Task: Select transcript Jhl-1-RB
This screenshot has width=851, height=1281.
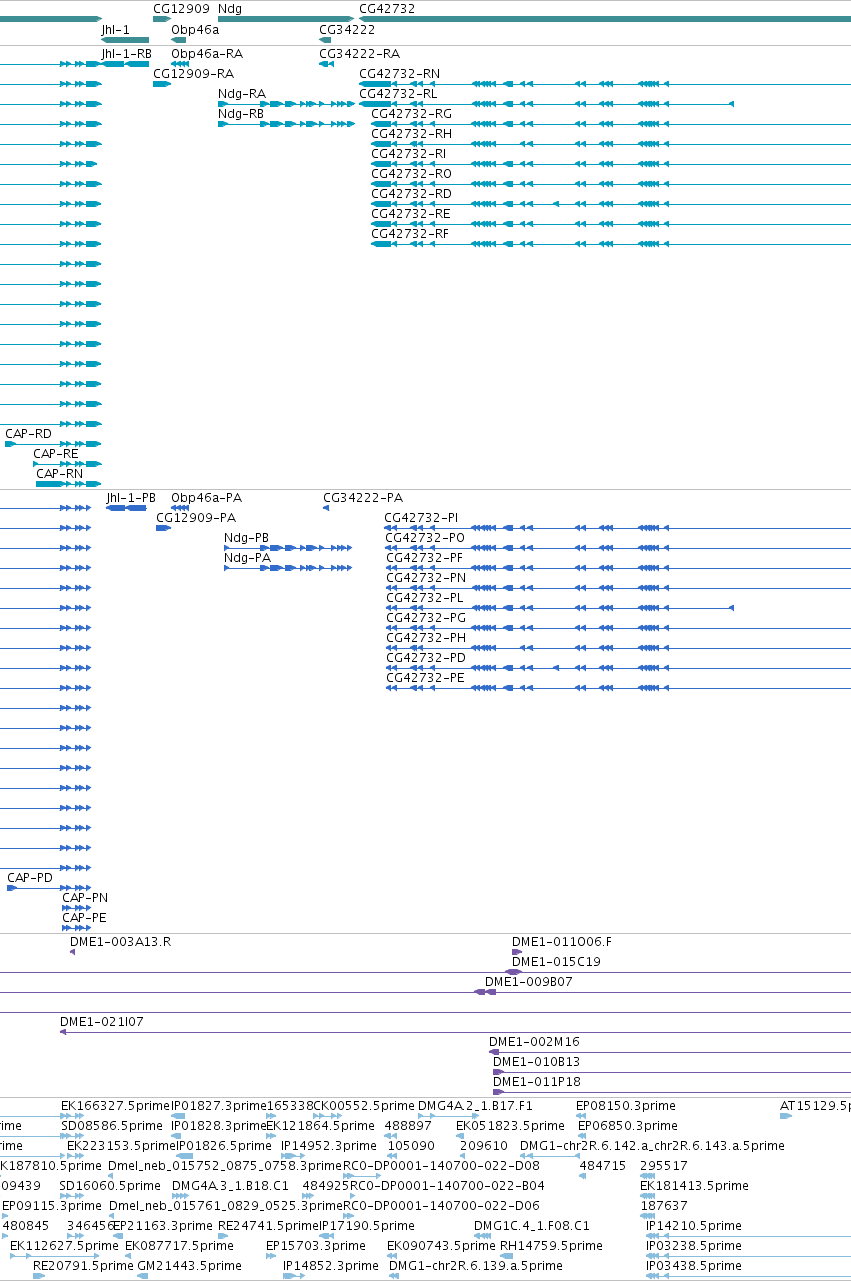Action: (127, 53)
